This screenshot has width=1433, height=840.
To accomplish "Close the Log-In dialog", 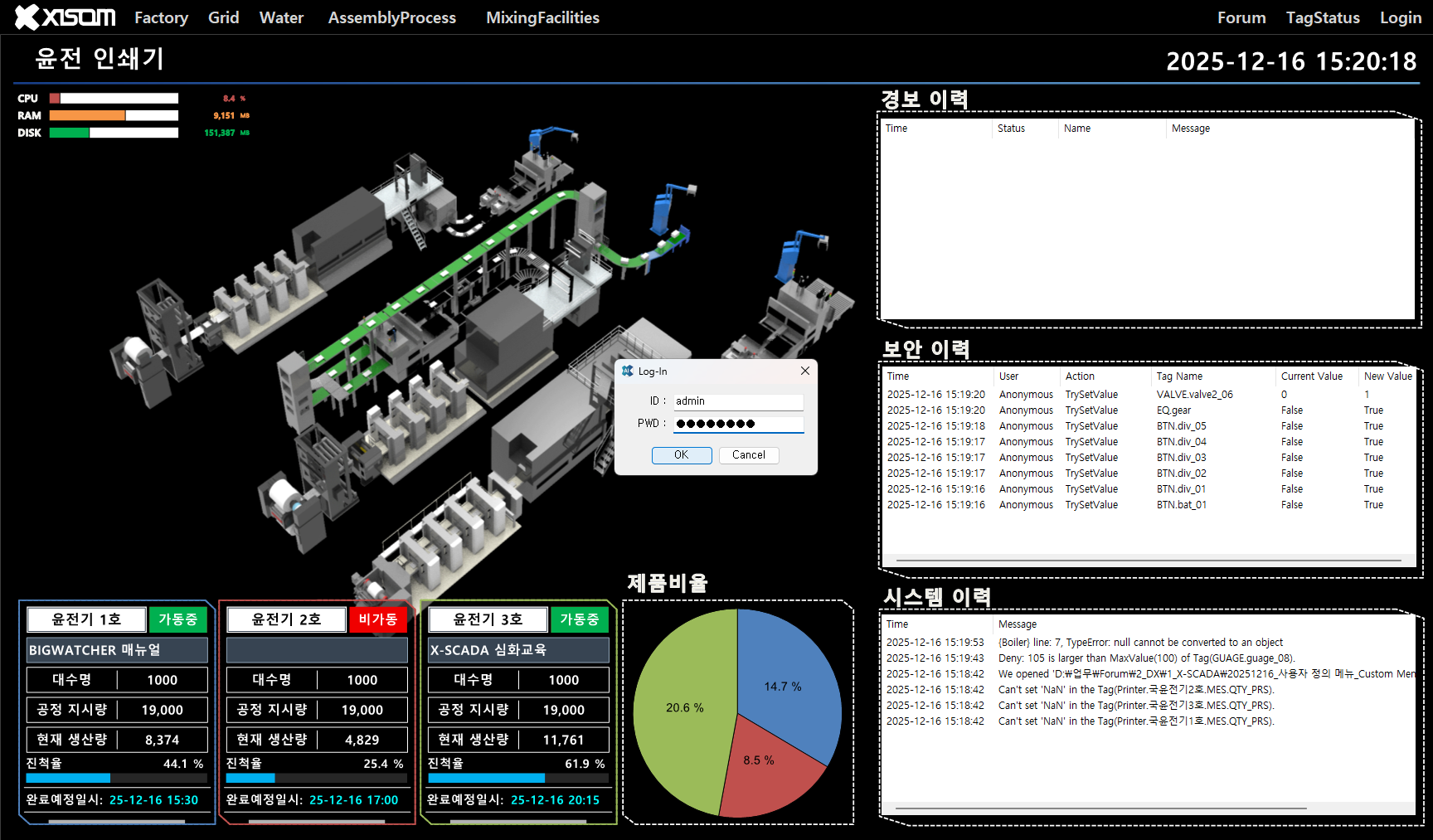I will [804, 371].
